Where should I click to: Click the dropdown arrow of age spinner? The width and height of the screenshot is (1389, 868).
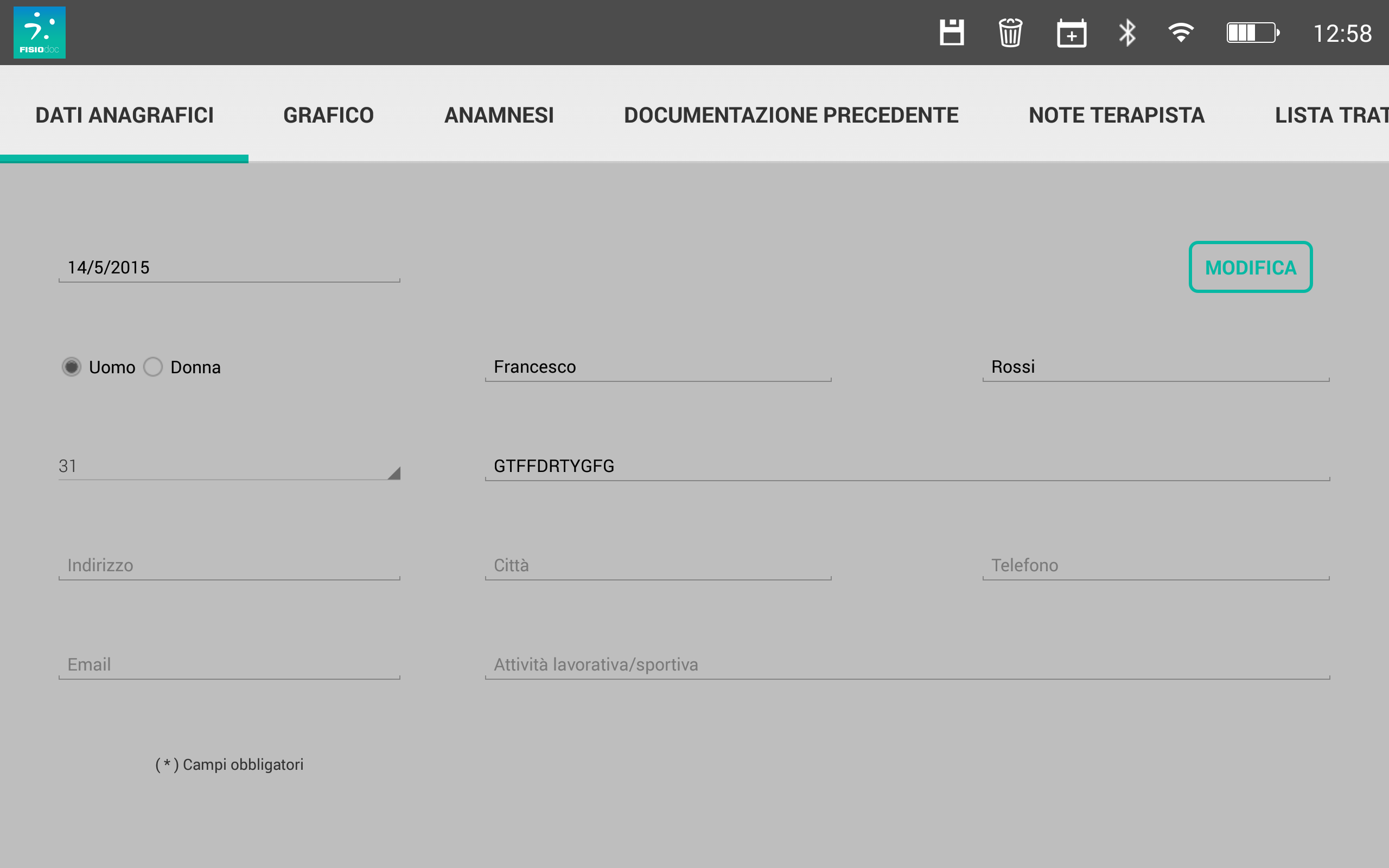tap(394, 473)
